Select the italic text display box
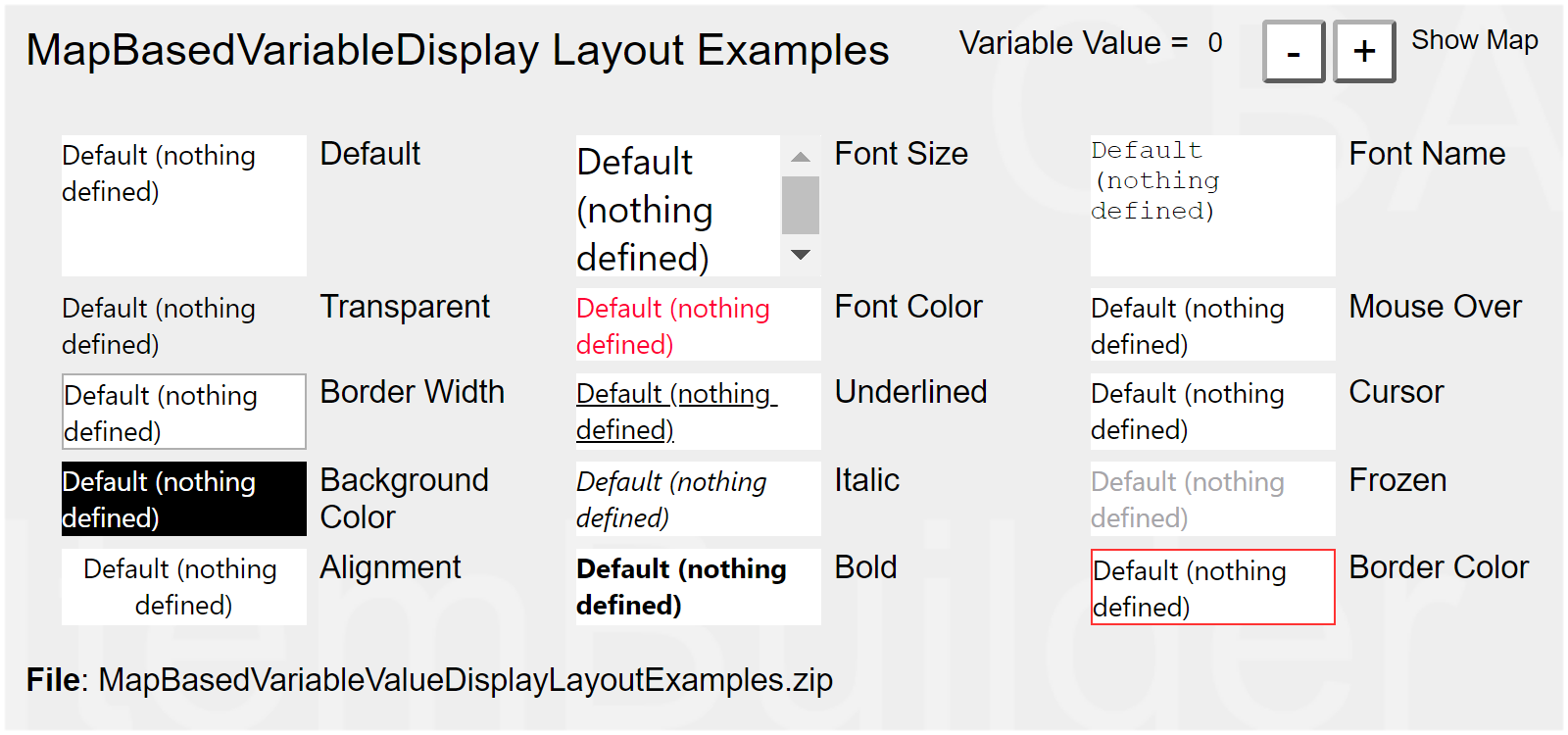This screenshot has height=735, width=1568. 698,499
